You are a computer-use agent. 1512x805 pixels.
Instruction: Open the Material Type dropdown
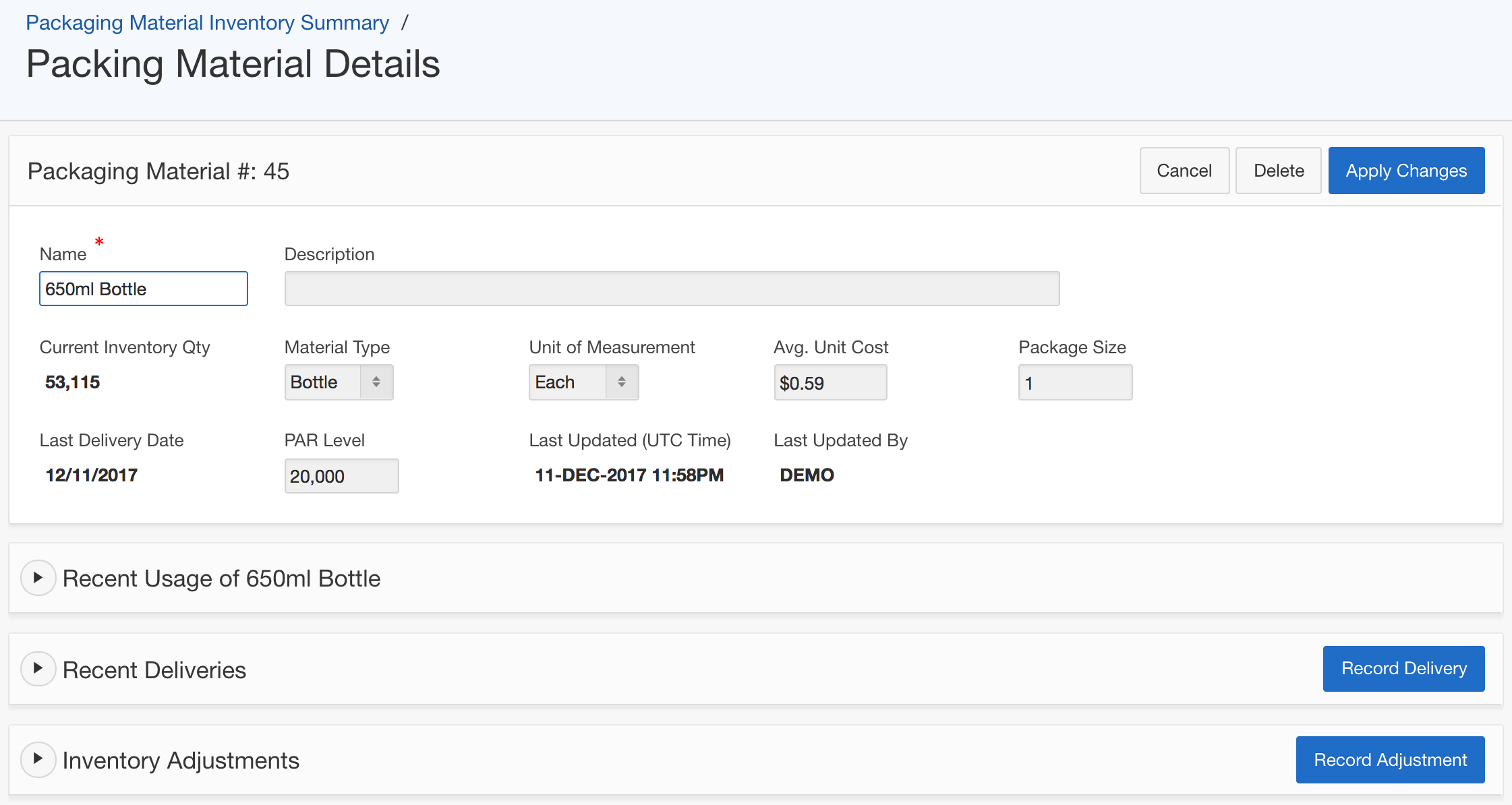coord(323,382)
